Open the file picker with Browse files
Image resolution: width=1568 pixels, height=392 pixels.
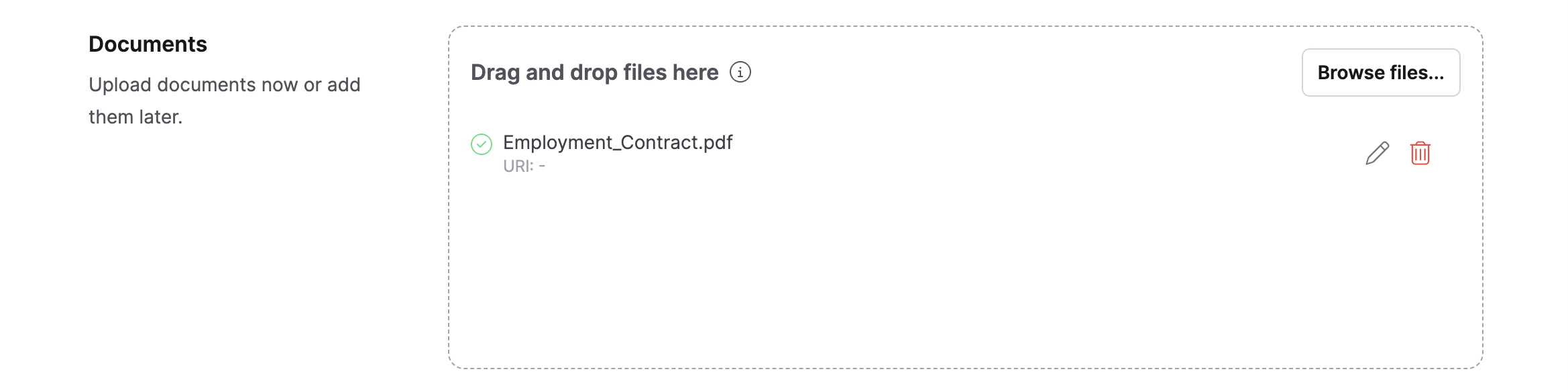click(1381, 72)
